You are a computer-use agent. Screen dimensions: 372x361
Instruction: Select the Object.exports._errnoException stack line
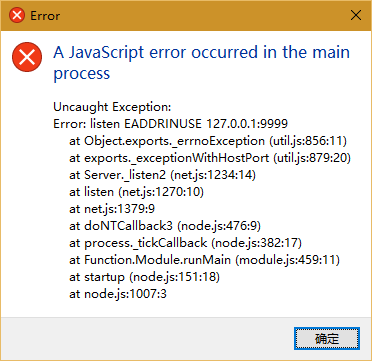pyautogui.click(x=208, y=141)
